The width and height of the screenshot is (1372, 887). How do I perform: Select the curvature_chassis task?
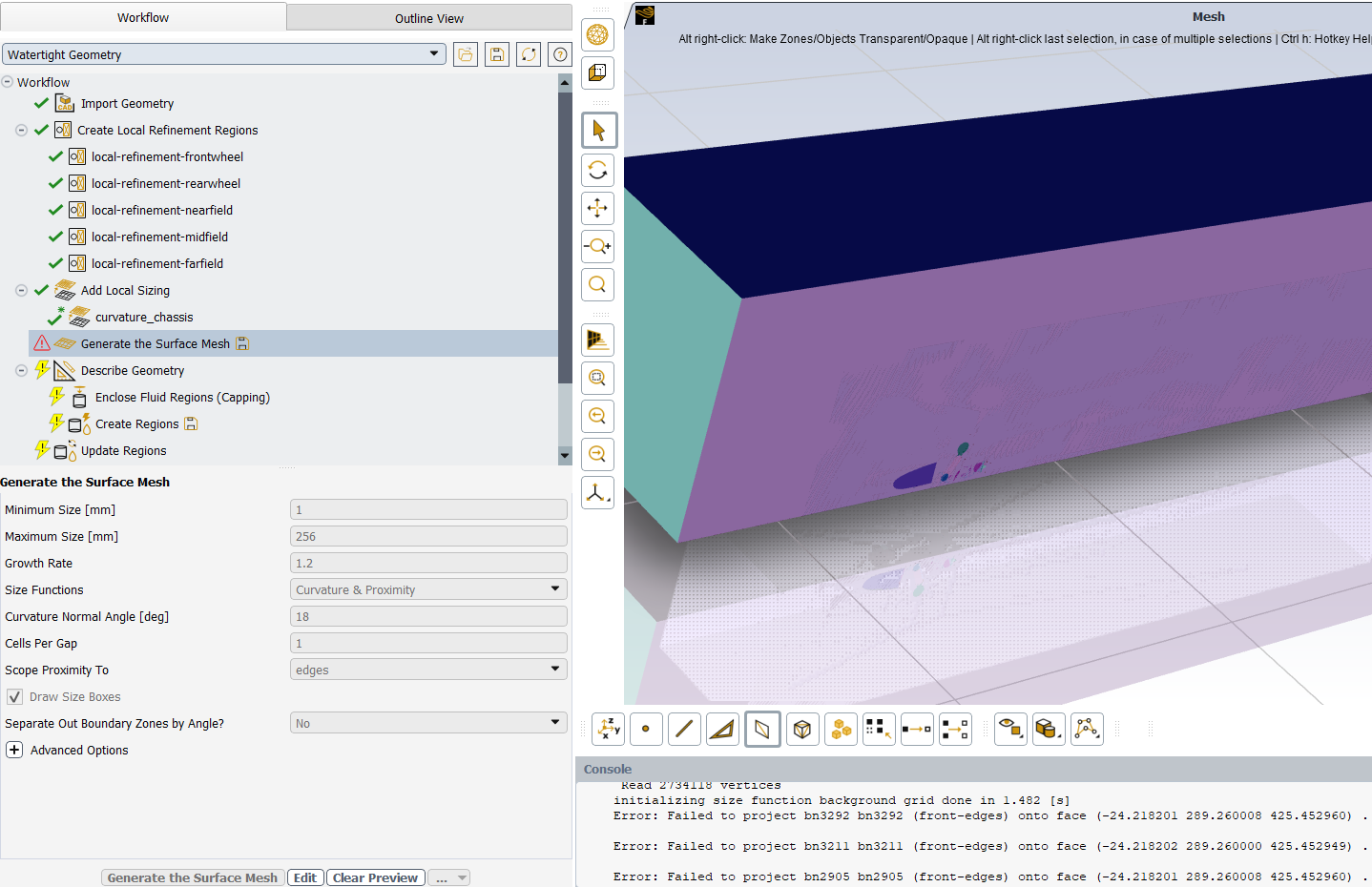pos(144,317)
